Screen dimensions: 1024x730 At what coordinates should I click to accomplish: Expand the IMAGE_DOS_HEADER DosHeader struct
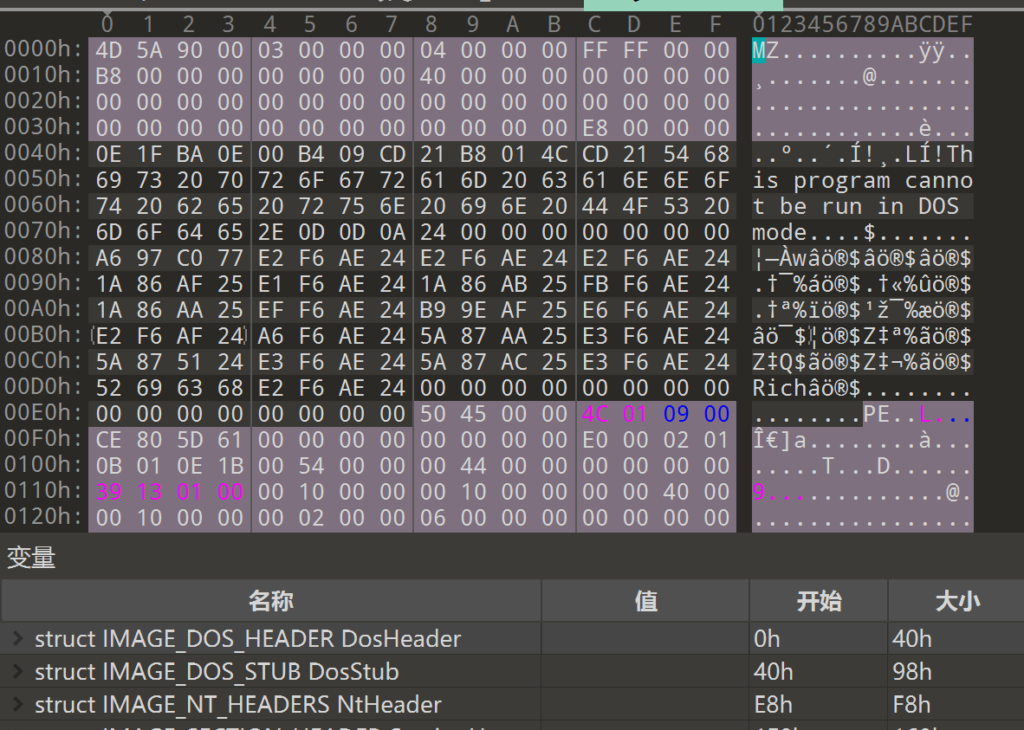pyautogui.click(x=17, y=639)
